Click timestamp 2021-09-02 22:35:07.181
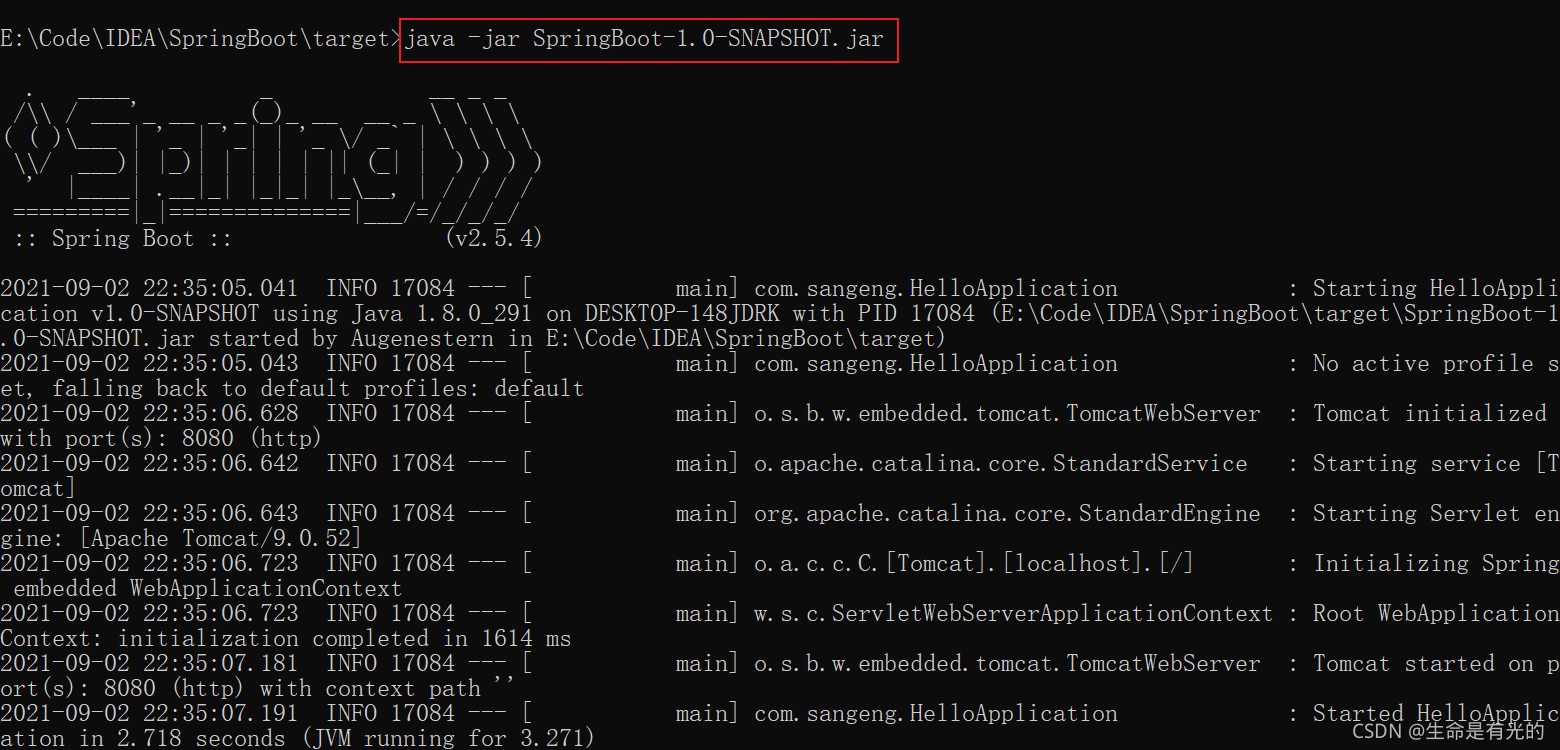Image resolution: width=1560 pixels, height=750 pixels. coord(149,664)
